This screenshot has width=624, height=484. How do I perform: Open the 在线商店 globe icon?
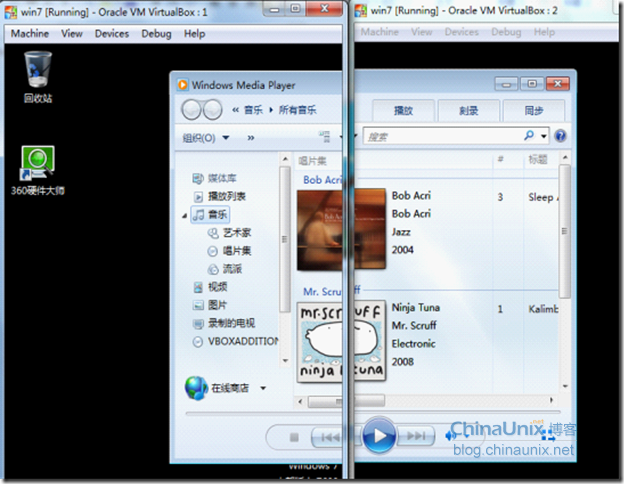[196, 388]
